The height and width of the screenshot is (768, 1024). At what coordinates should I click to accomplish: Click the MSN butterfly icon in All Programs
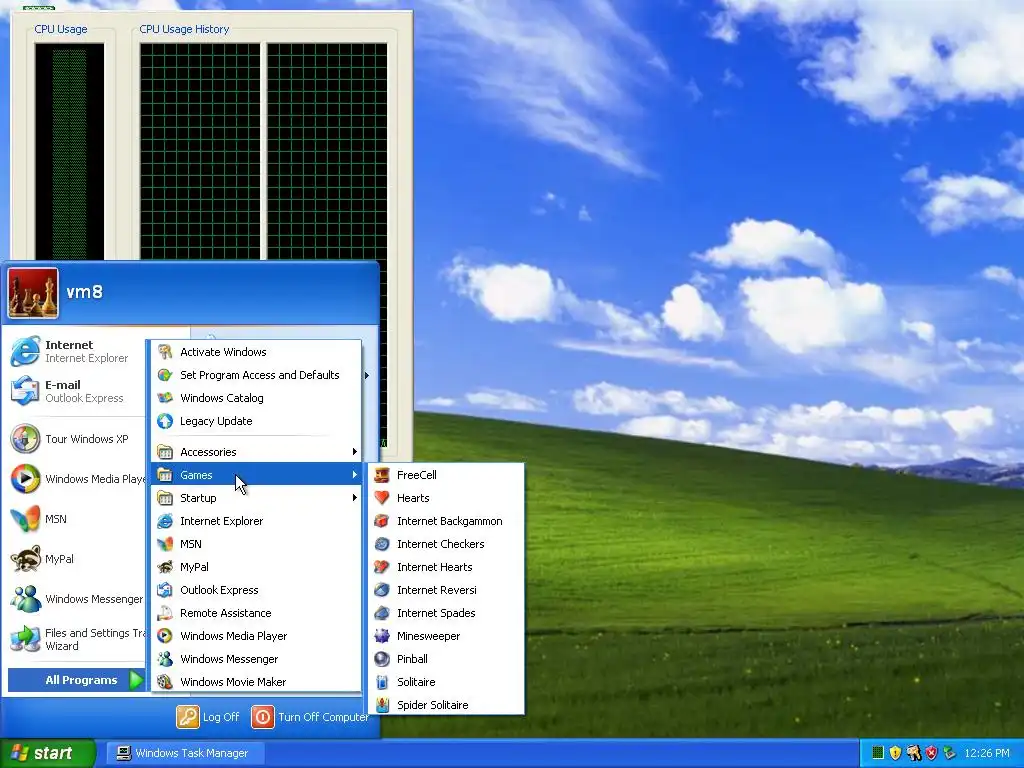click(165, 544)
